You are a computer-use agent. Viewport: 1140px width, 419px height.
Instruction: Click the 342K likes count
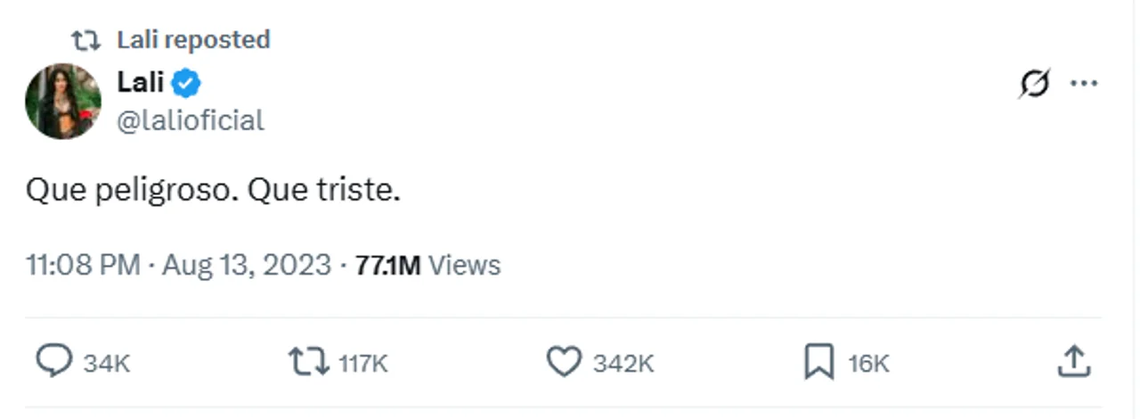(623, 363)
